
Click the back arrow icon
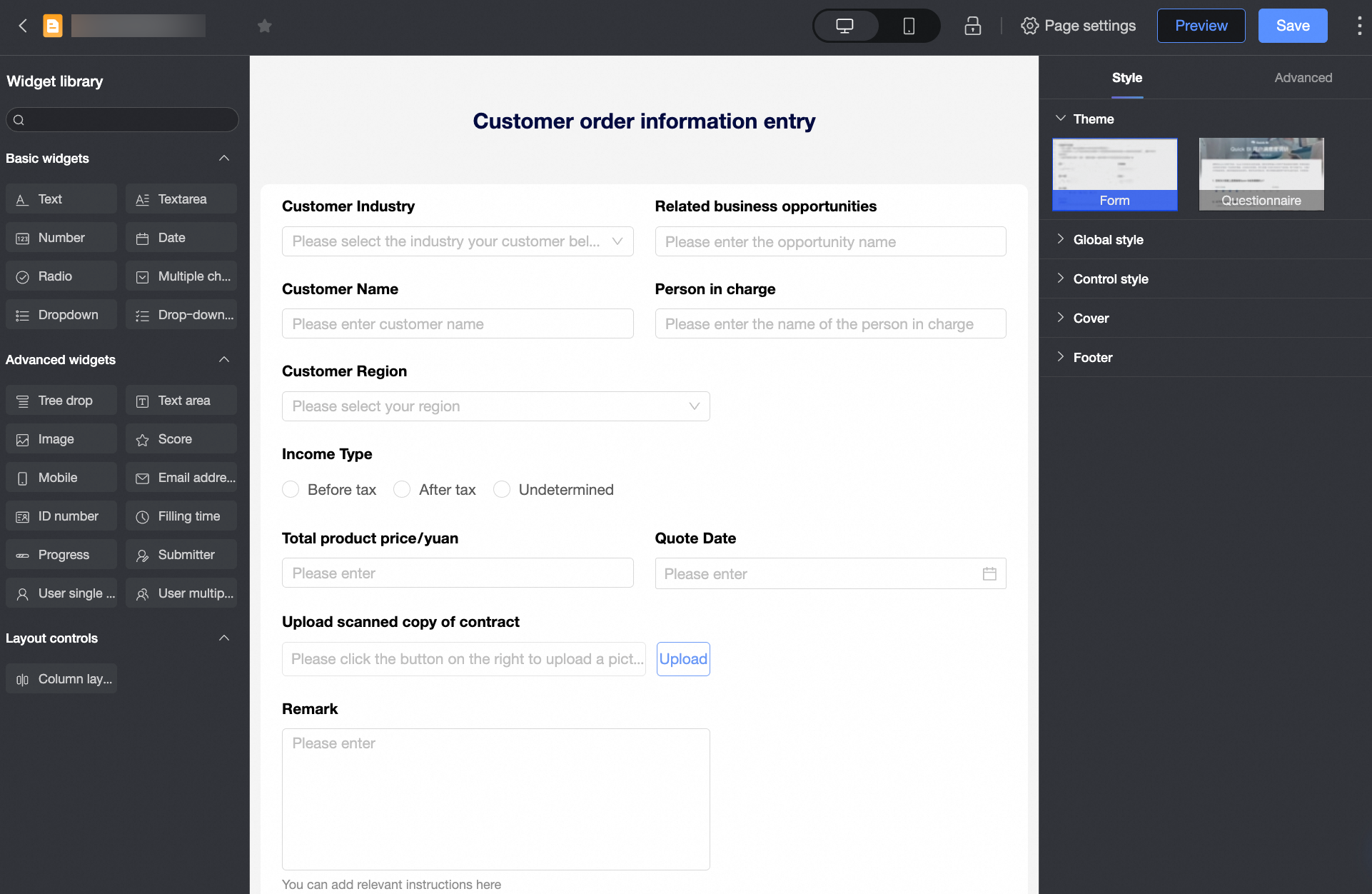pos(23,26)
